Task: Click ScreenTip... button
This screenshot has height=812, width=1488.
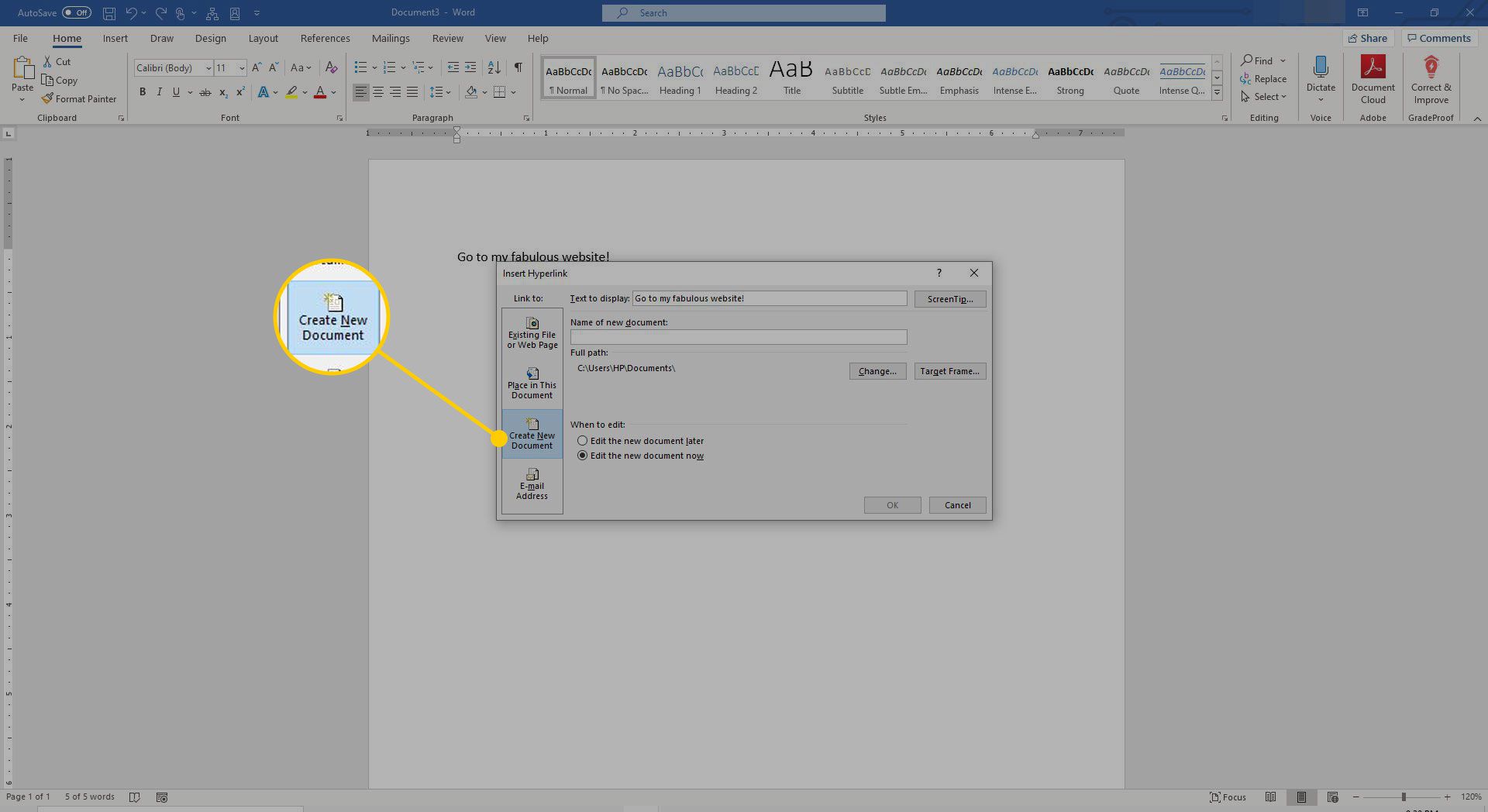Action: point(949,299)
